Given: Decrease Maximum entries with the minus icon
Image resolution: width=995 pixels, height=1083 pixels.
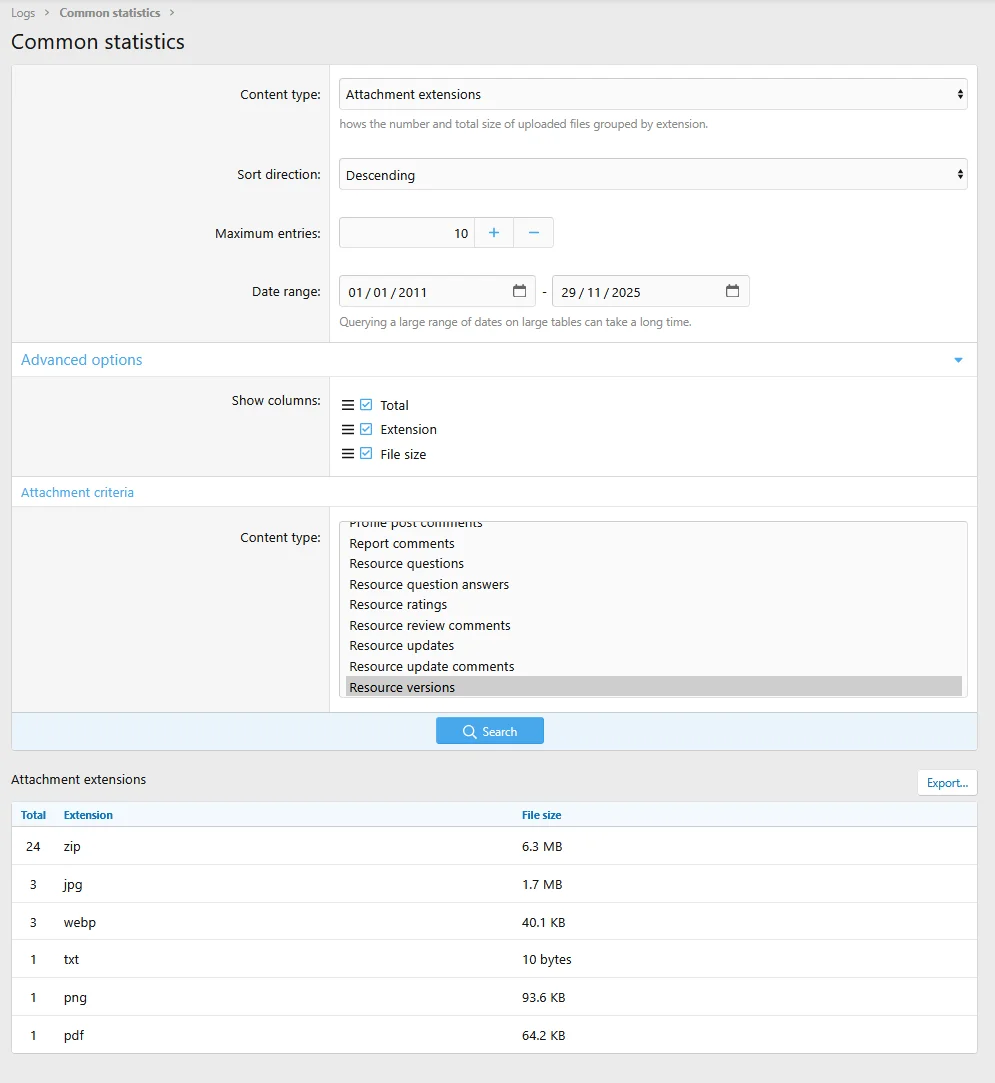Looking at the screenshot, I should (533, 232).
